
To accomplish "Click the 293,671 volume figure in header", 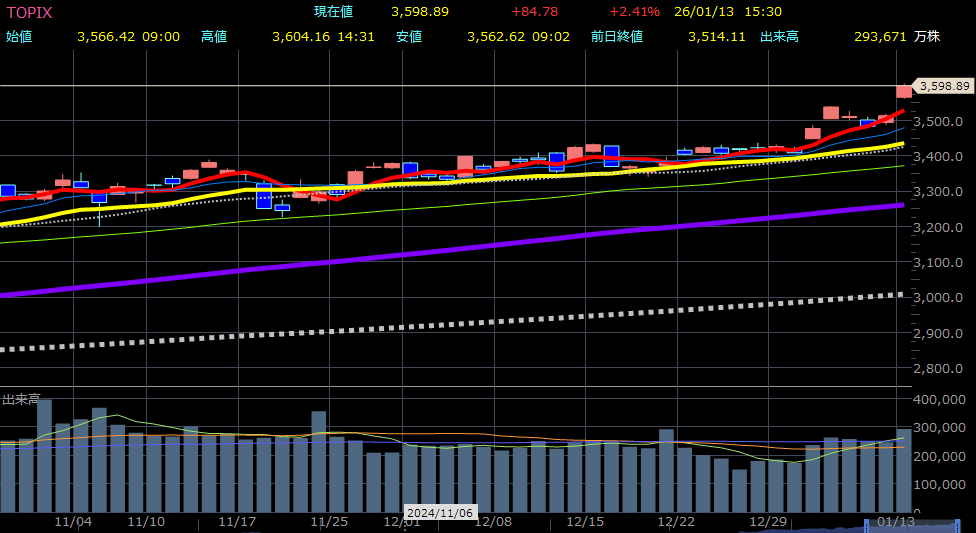I will click(880, 37).
